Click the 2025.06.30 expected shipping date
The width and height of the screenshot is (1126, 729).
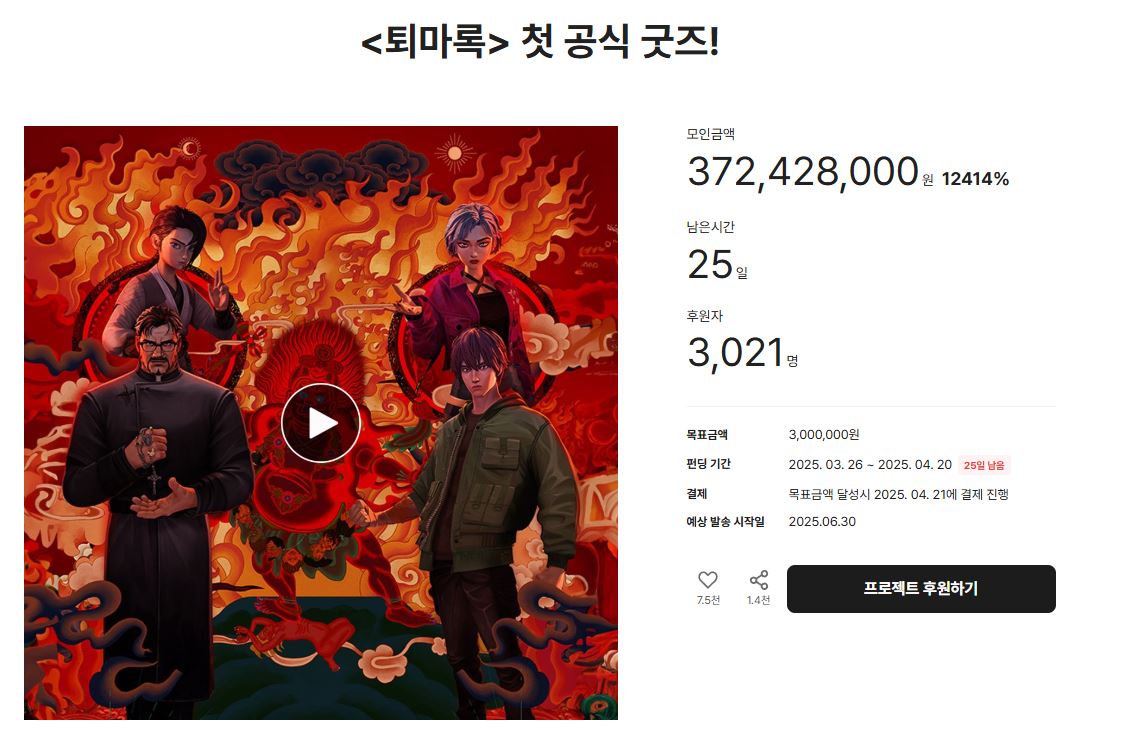coord(822,521)
